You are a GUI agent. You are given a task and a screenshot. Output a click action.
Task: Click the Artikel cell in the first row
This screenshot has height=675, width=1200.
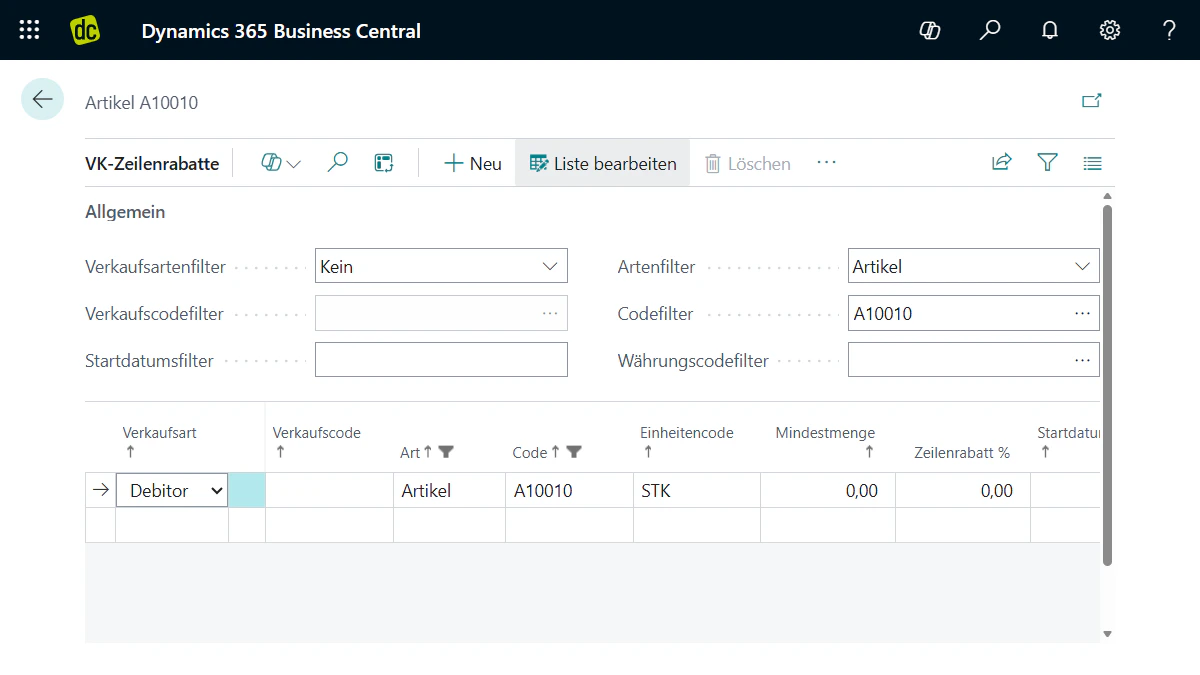[x=449, y=490]
